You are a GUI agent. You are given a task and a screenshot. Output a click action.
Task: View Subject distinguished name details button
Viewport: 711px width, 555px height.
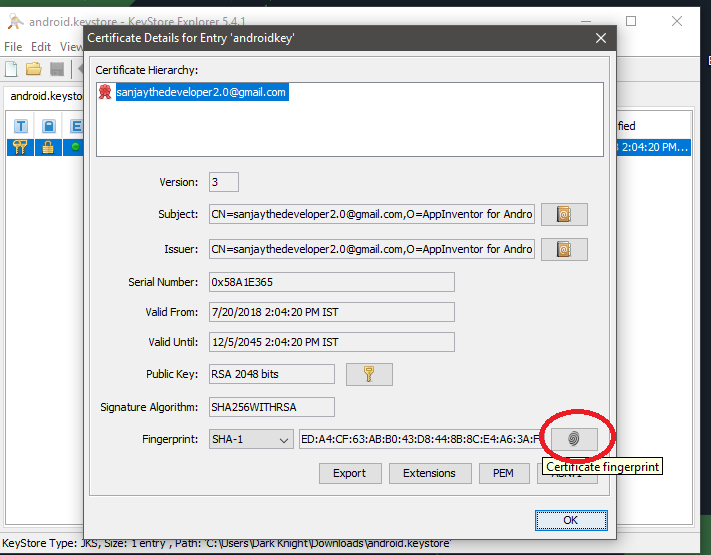click(x=564, y=214)
